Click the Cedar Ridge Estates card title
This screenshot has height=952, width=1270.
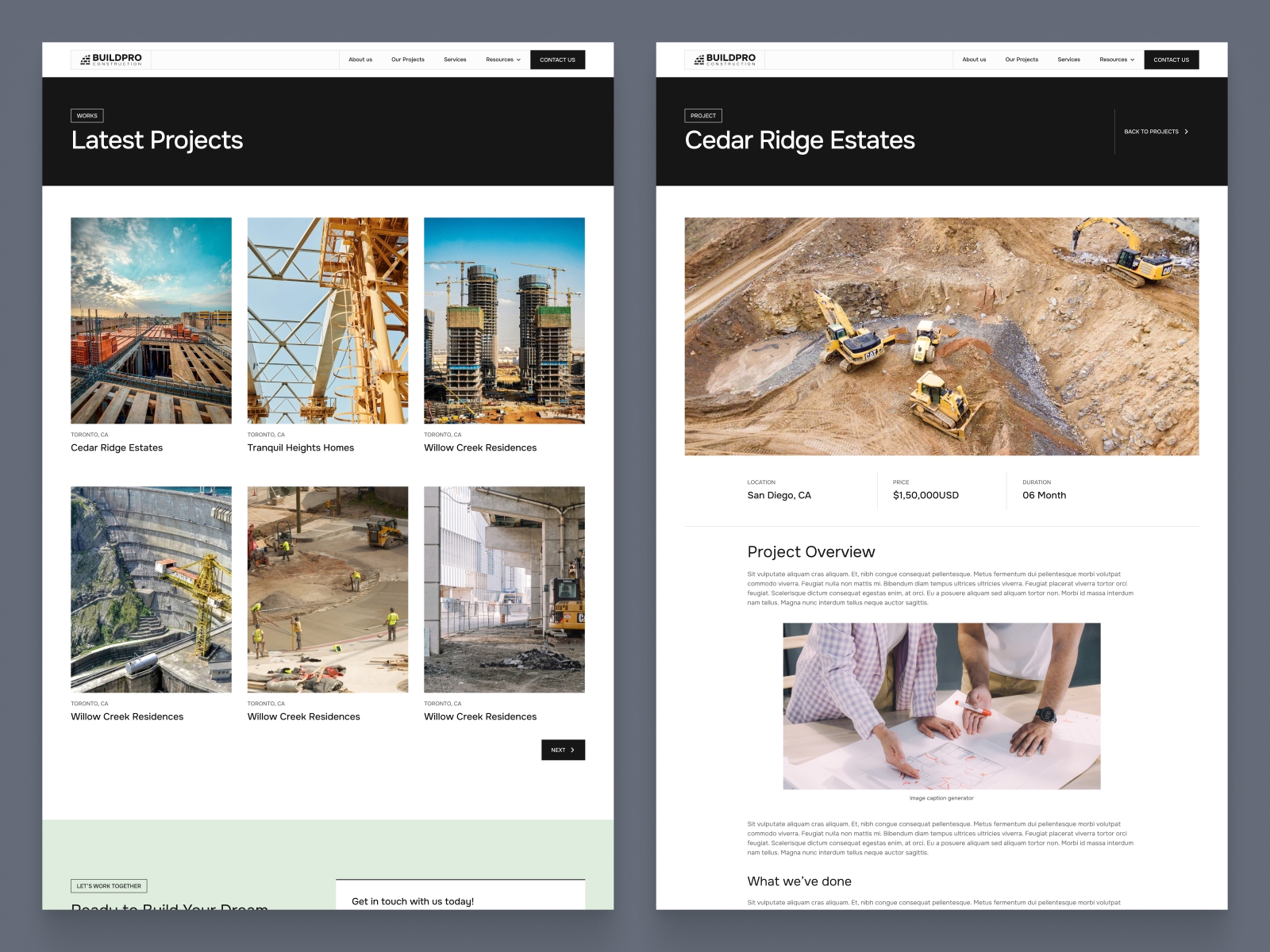pos(117,447)
